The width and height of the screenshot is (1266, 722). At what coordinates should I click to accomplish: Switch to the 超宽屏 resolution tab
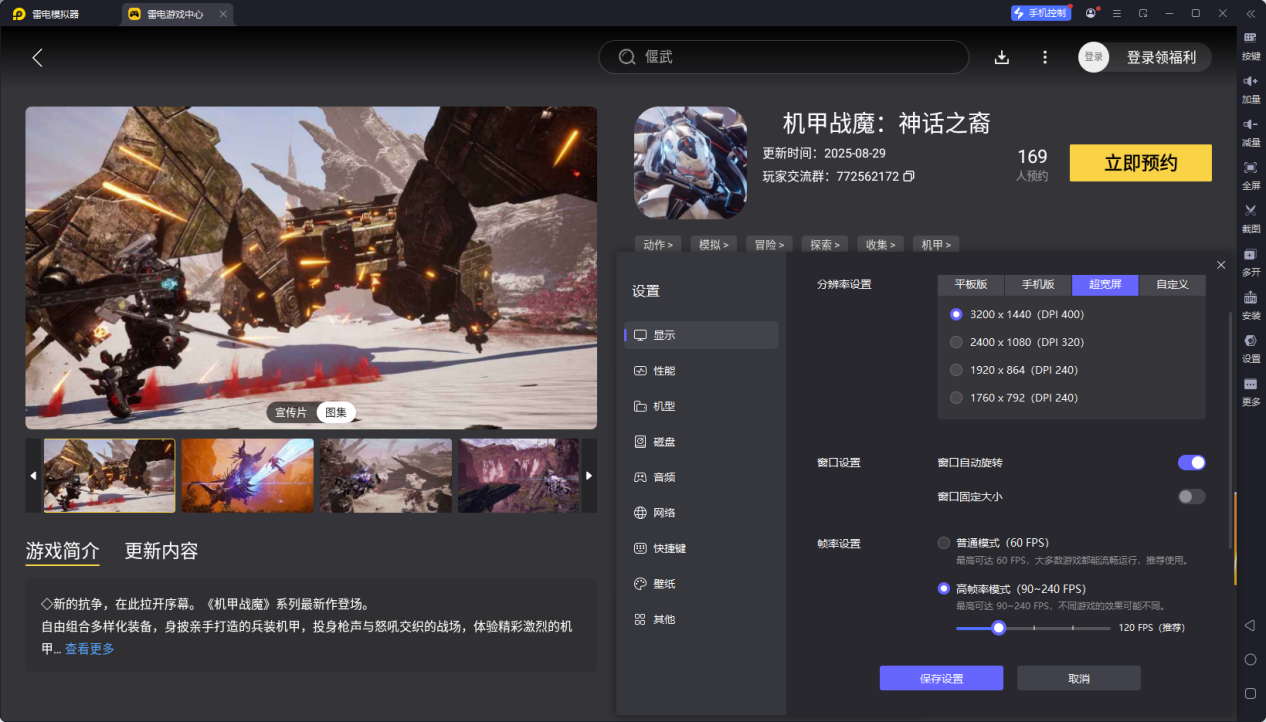(x=1105, y=285)
